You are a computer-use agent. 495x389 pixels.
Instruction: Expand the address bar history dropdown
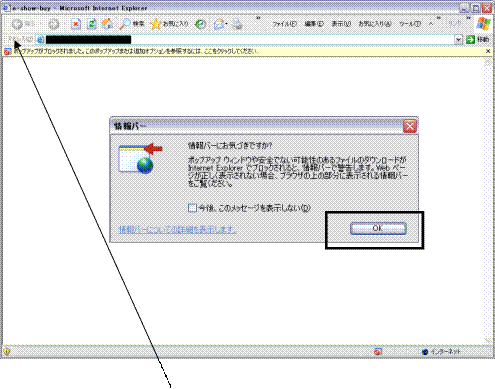458,40
